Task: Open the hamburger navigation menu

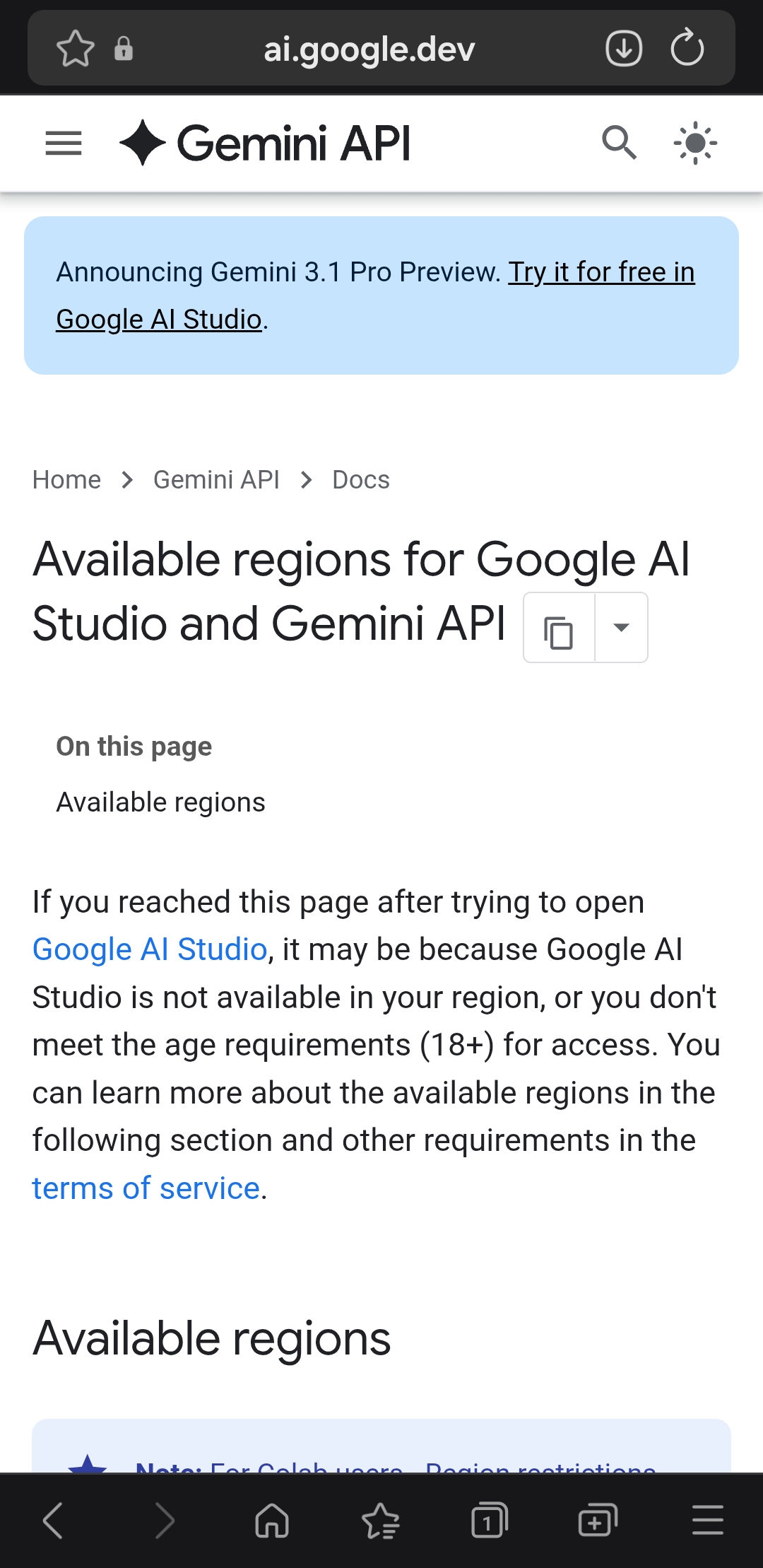Action: pos(64,144)
